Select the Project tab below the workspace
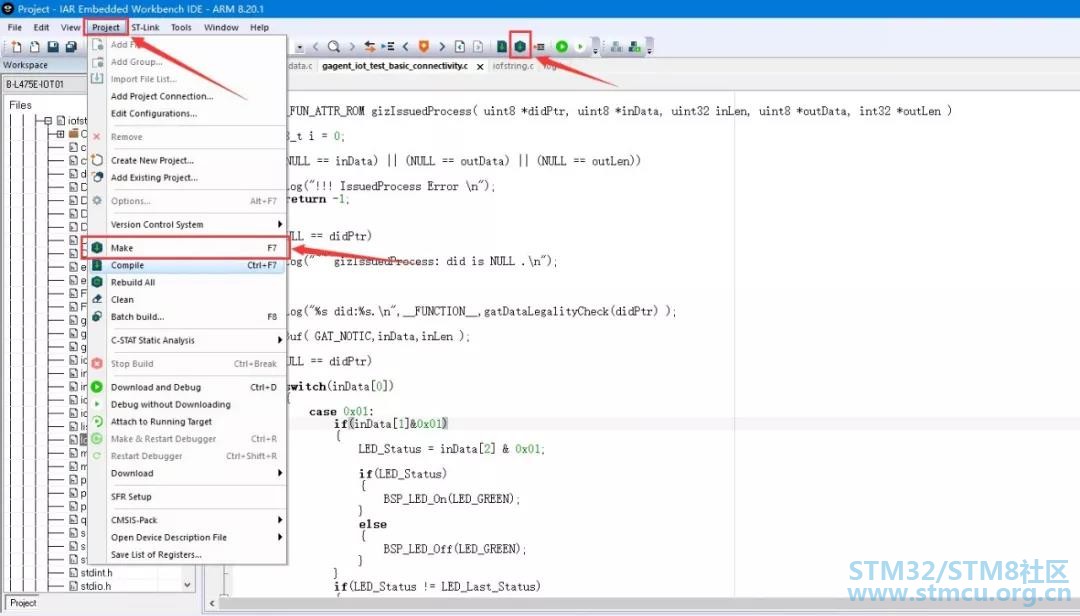Viewport: 1080px width, 616px height. [x=23, y=603]
